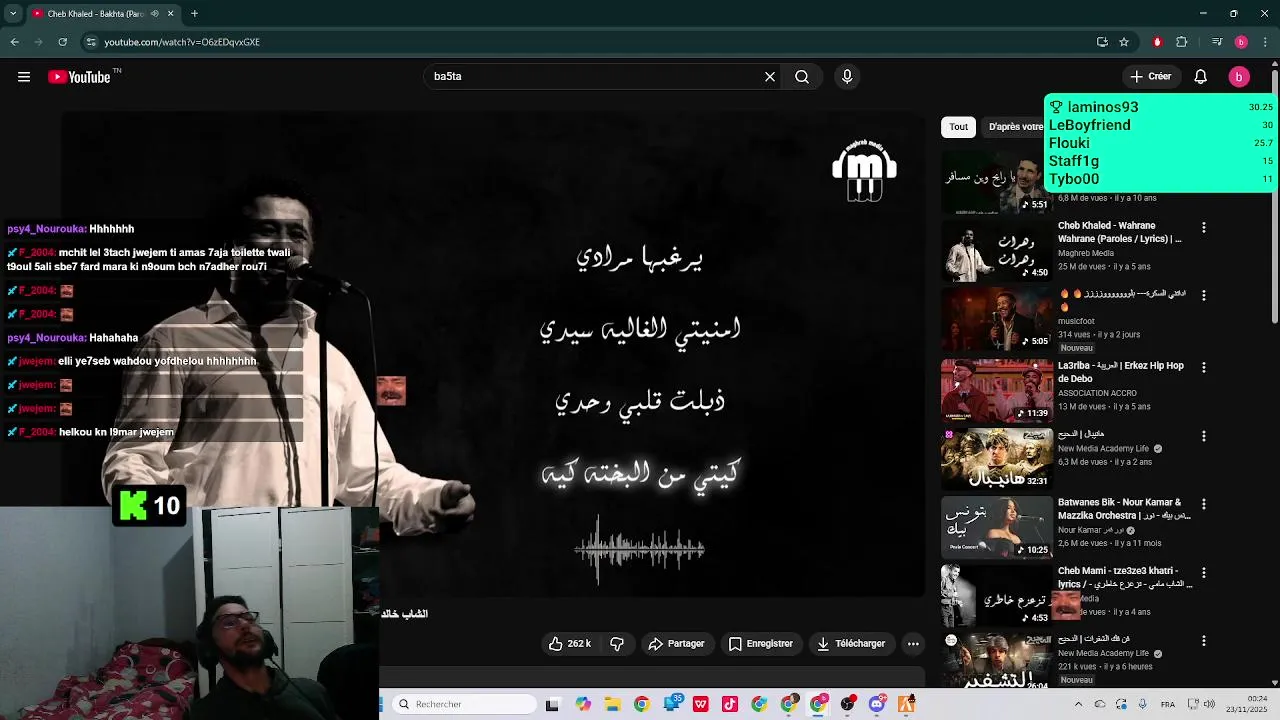Viewport: 1280px width, 720px height.
Task: Open options menu for Batwanes Bik video
Action: (1204, 504)
